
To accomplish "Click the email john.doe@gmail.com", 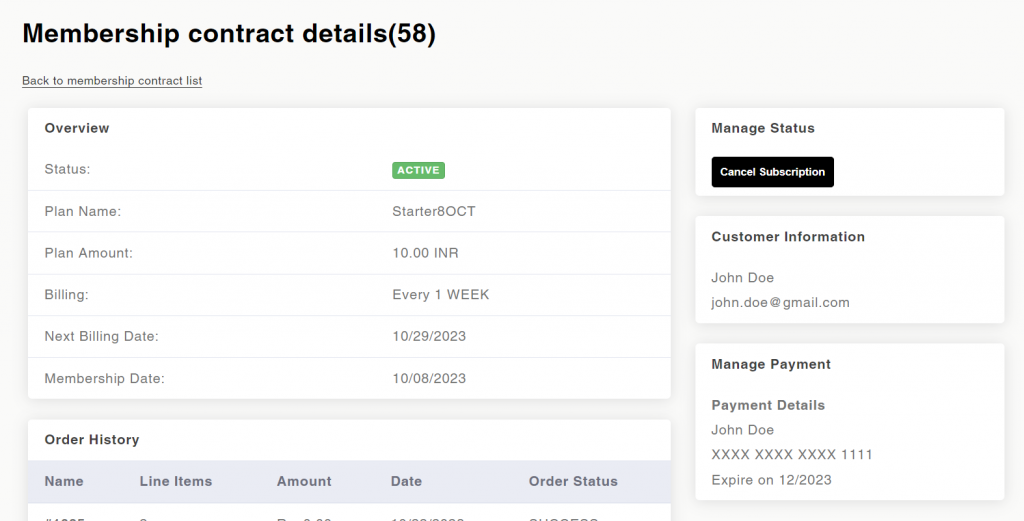I will click(780, 303).
